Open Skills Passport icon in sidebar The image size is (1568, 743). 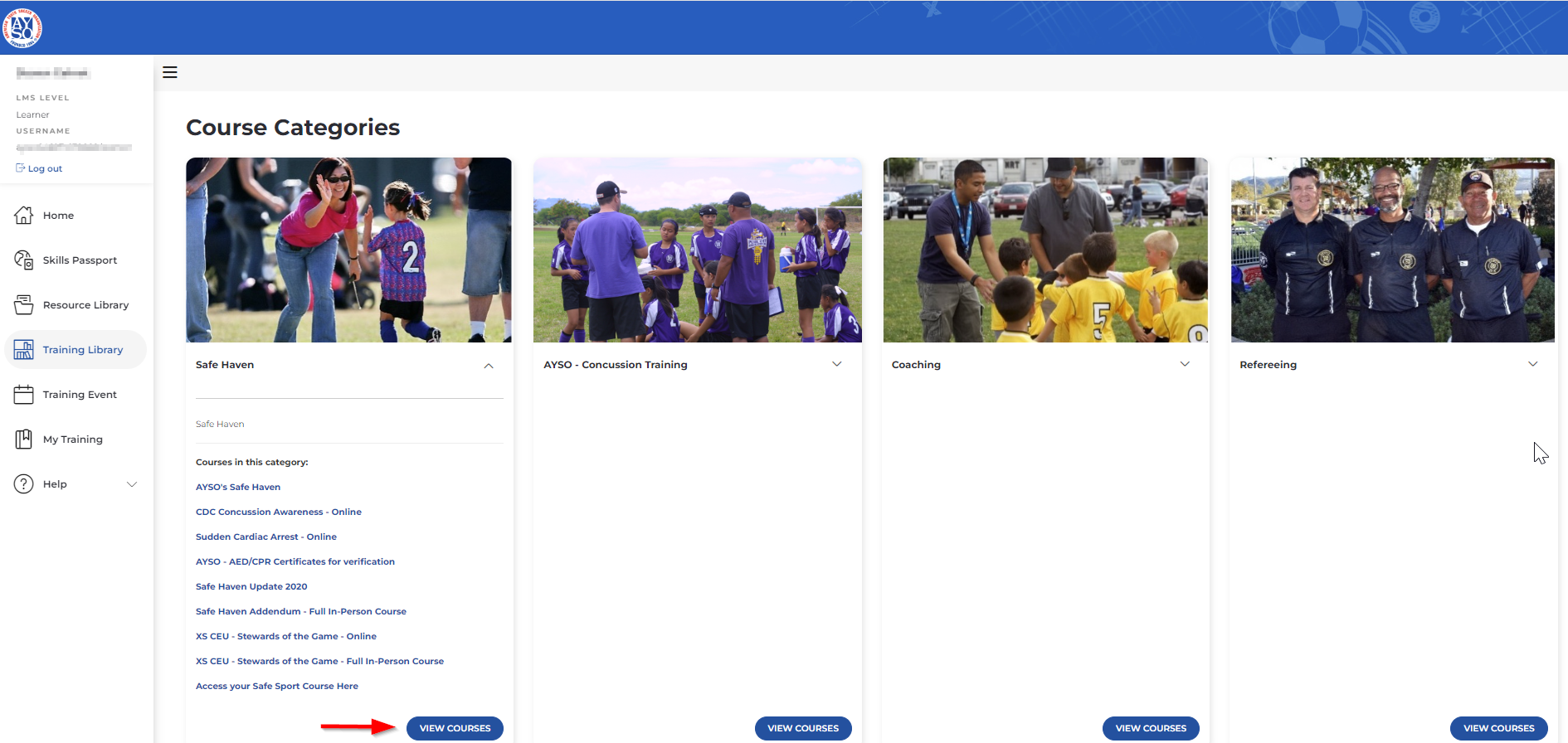point(23,260)
